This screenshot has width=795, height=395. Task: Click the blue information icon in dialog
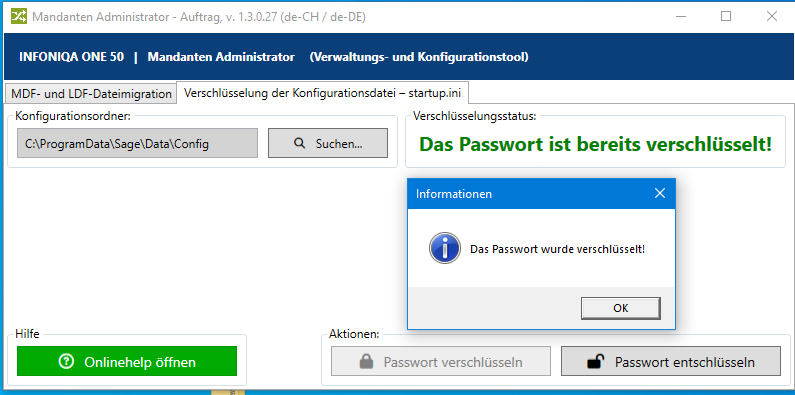pos(445,248)
